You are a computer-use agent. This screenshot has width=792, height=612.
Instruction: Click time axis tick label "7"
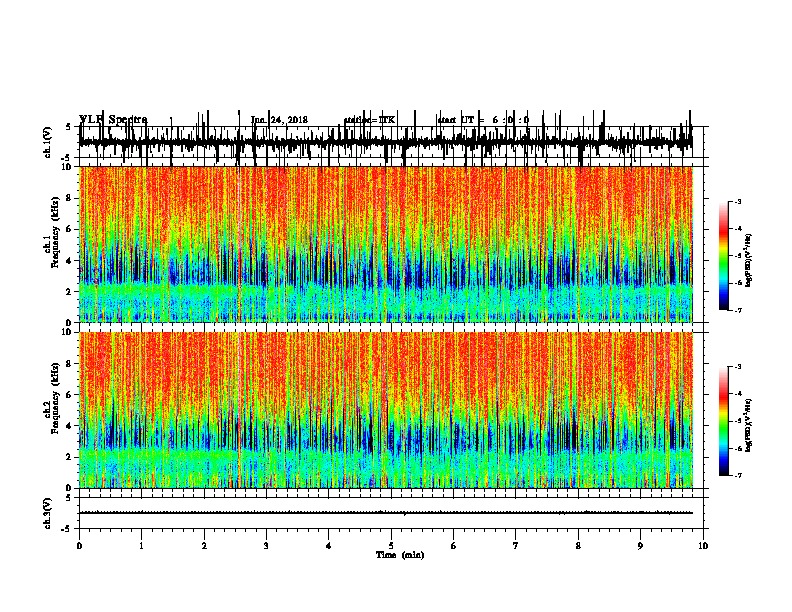coord(516,546)
